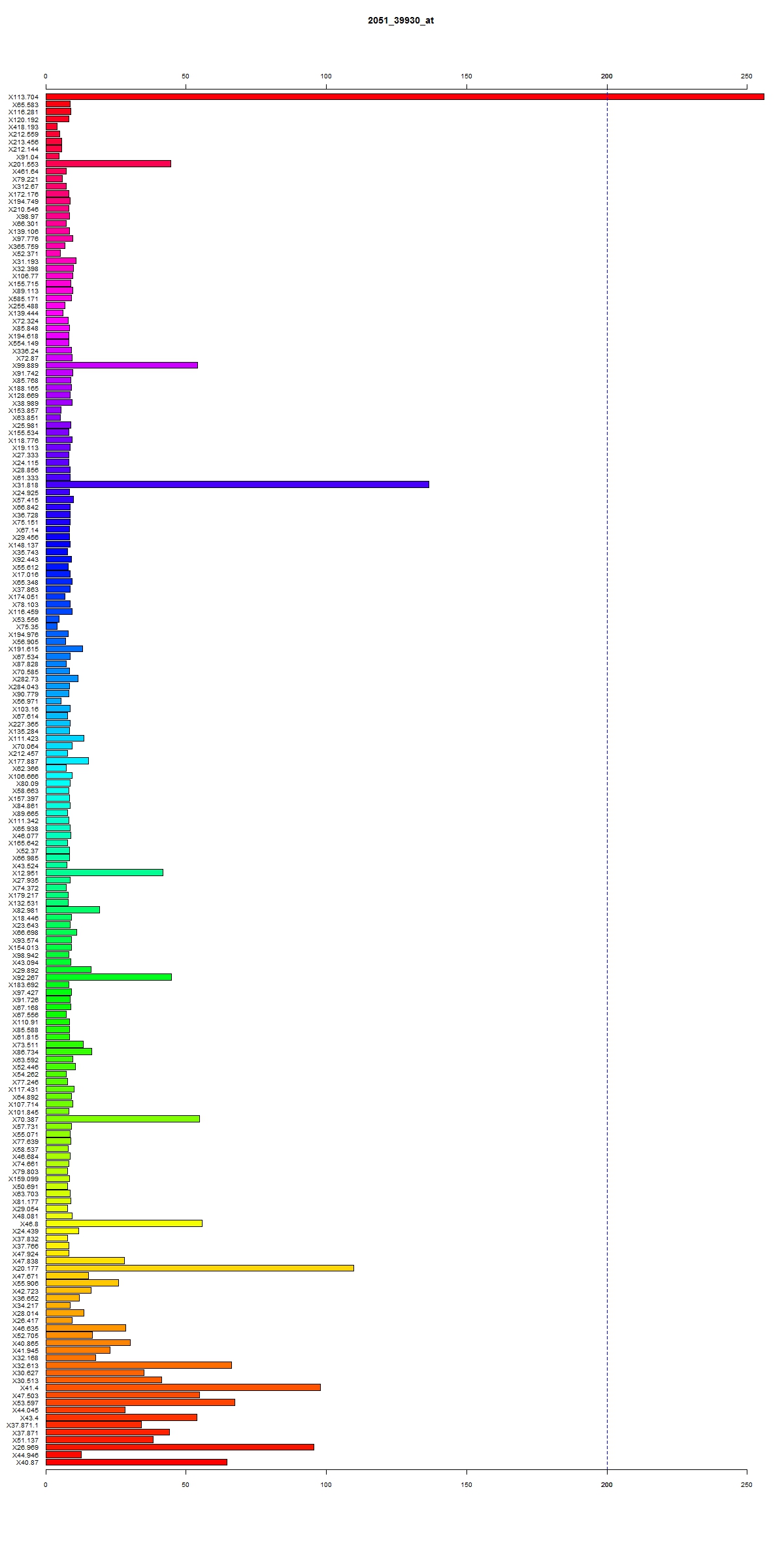Viewport: 784px width, 1568px height.
Task: Select the X99.889 label
Action: [x=25, y=365]
